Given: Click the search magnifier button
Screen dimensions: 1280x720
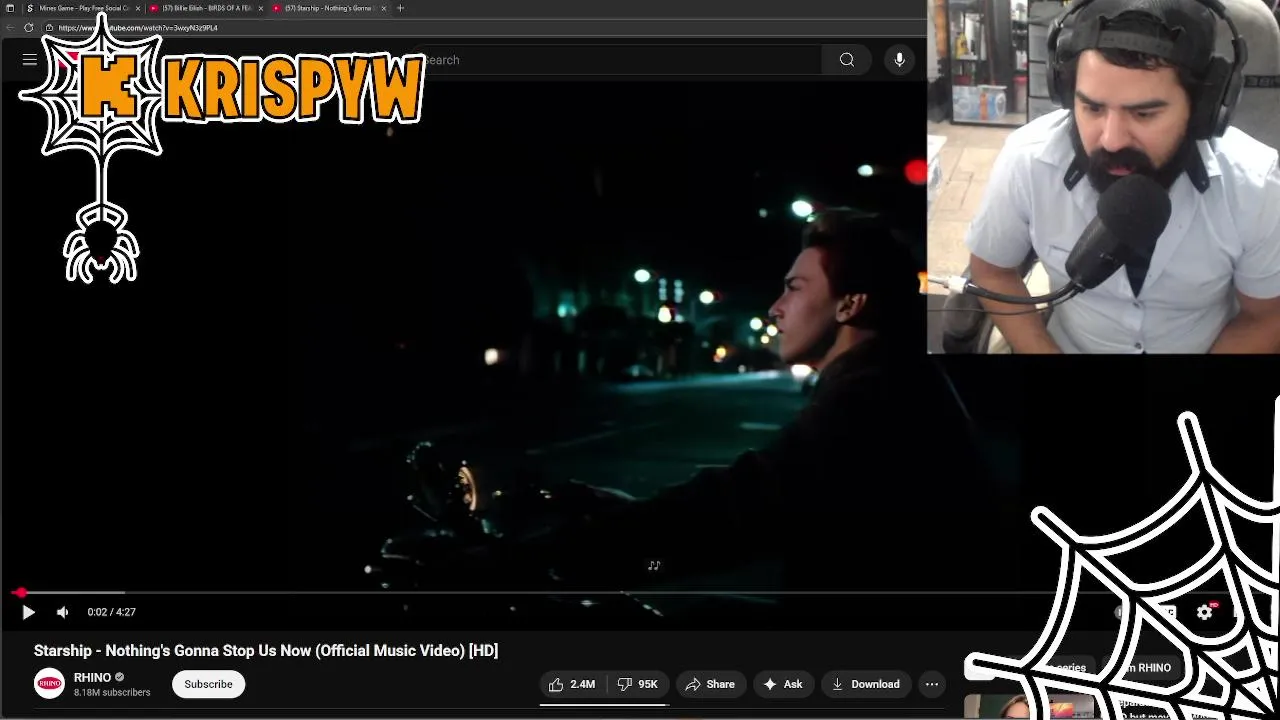Looking at the screenshot, I should [x=847, y=60].
